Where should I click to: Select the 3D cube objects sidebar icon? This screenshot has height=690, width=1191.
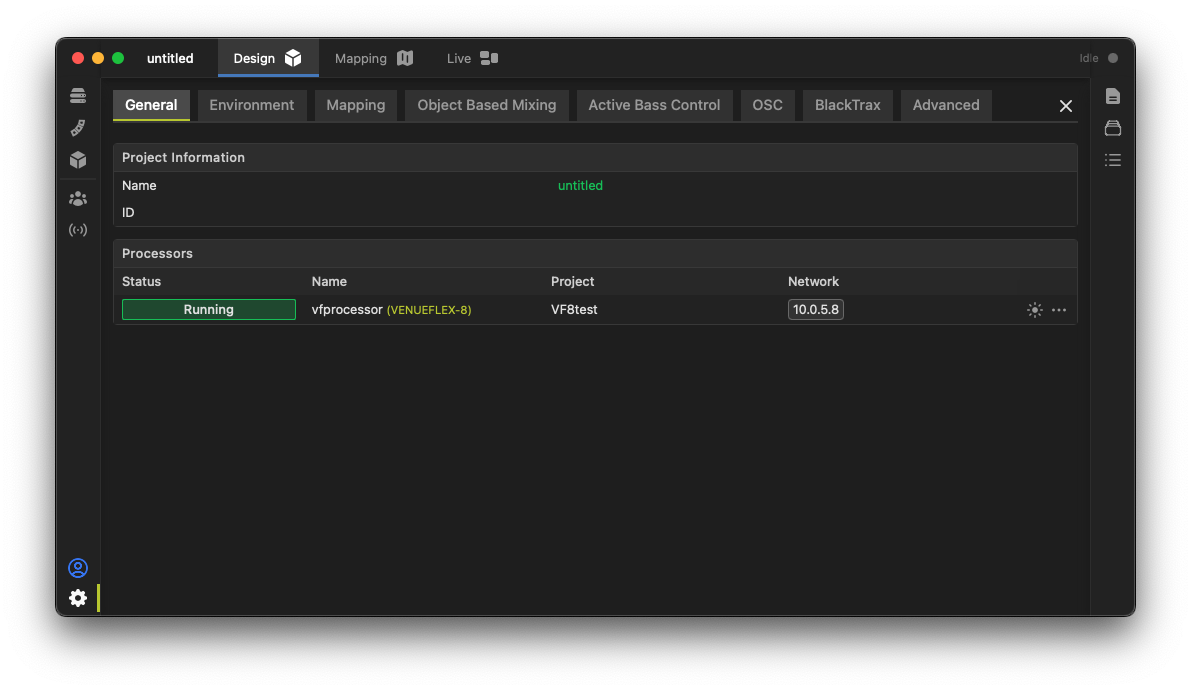point(78,160)
